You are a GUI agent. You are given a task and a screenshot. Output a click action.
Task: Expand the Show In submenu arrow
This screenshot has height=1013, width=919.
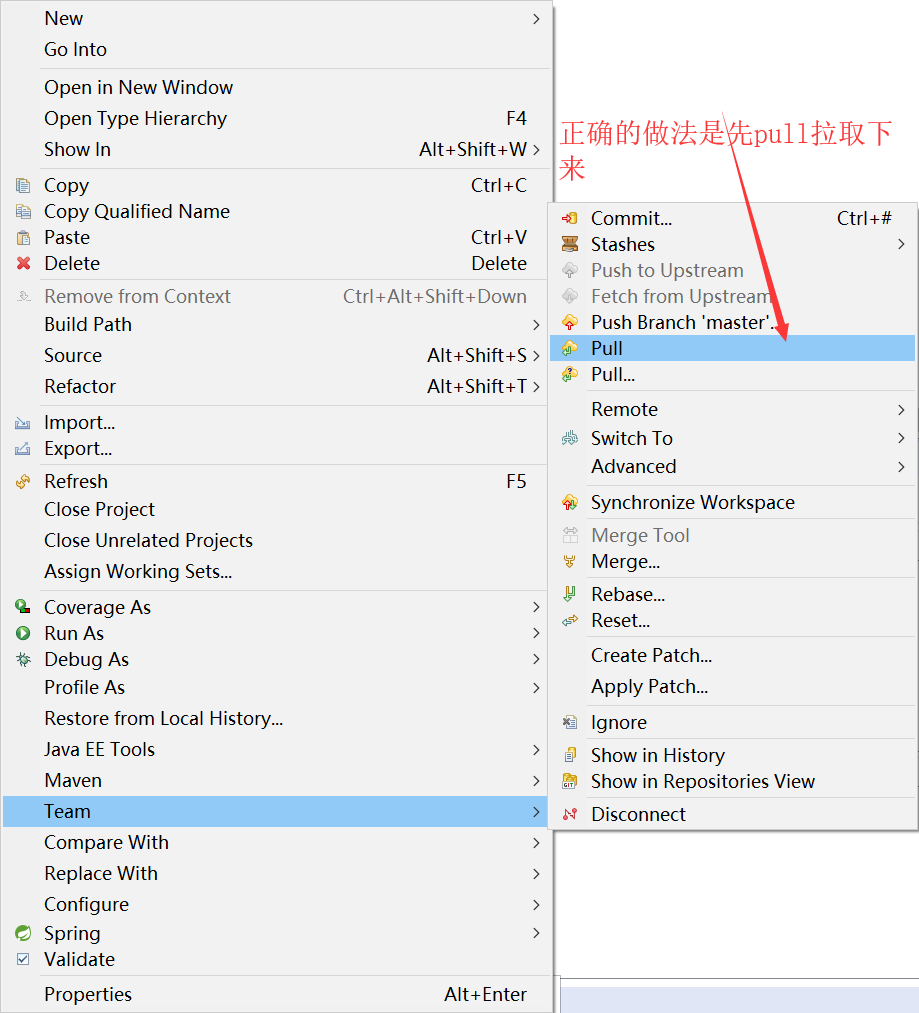(536, 150)
